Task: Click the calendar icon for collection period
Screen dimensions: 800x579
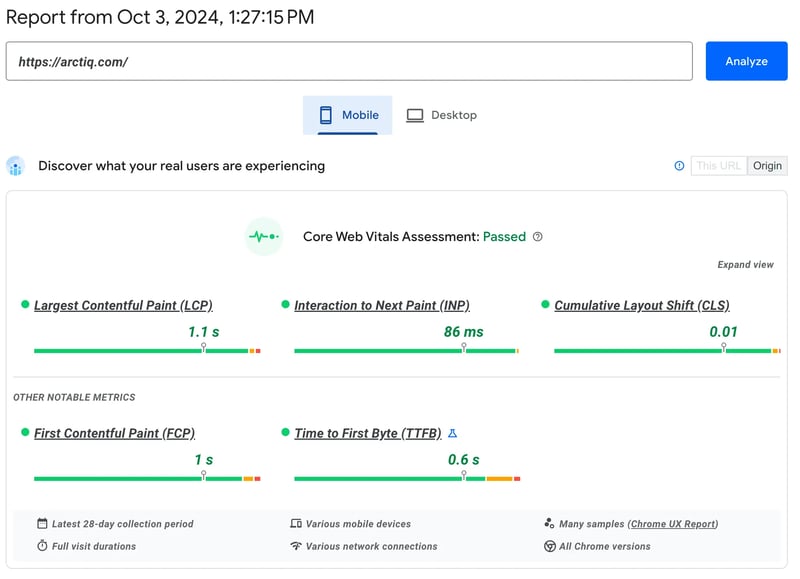Action: click(42, 524)
